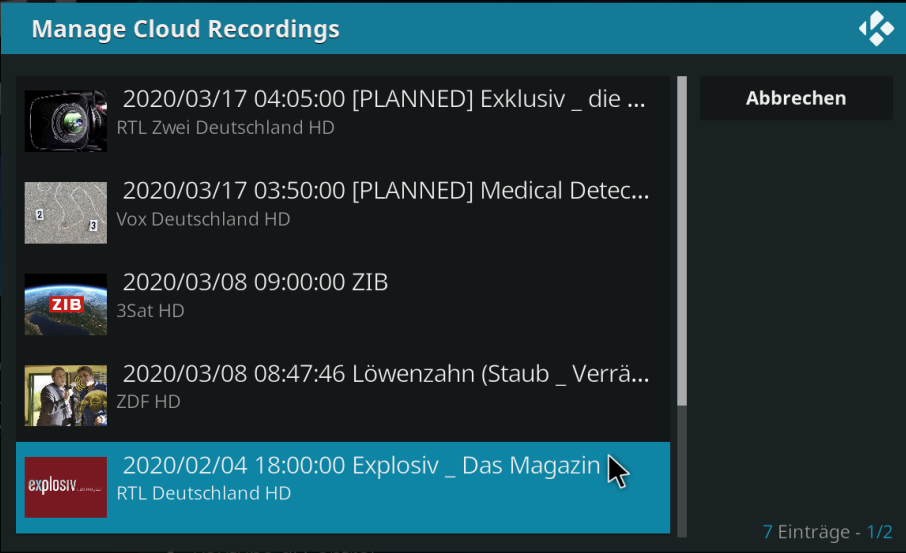Click the list scrollbar handle
Screen dimensions: 906x553
tap(682, 241)
